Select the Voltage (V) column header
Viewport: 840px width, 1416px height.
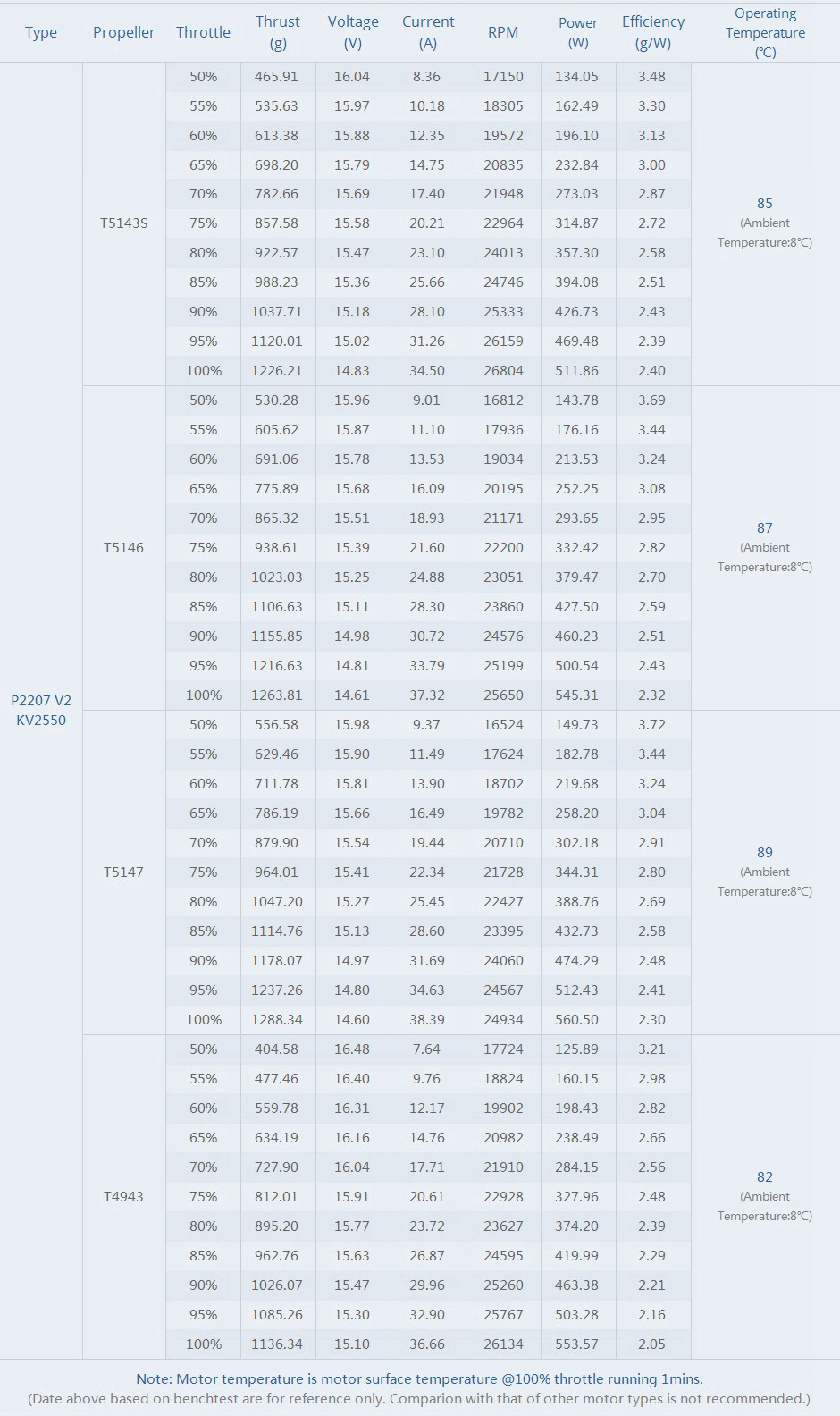353,32
